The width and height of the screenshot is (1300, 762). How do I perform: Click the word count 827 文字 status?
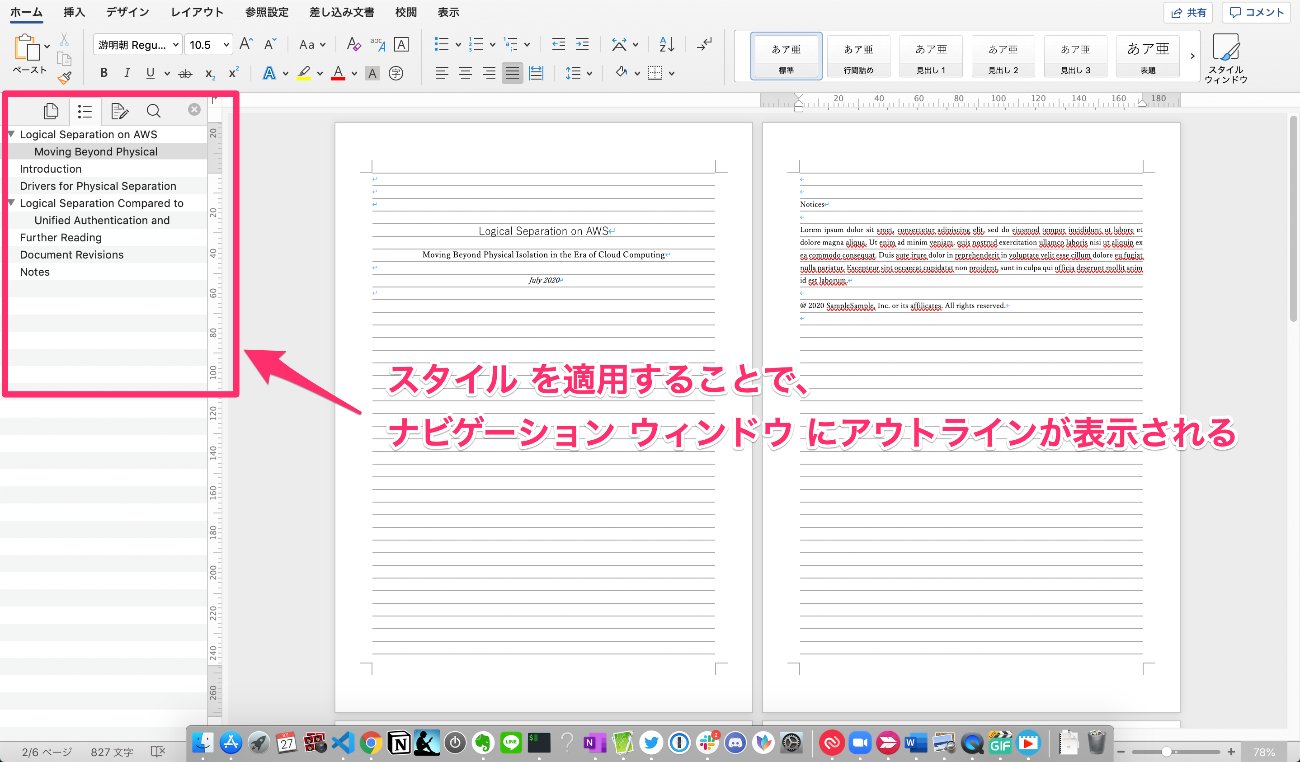(x=113, y=751)
